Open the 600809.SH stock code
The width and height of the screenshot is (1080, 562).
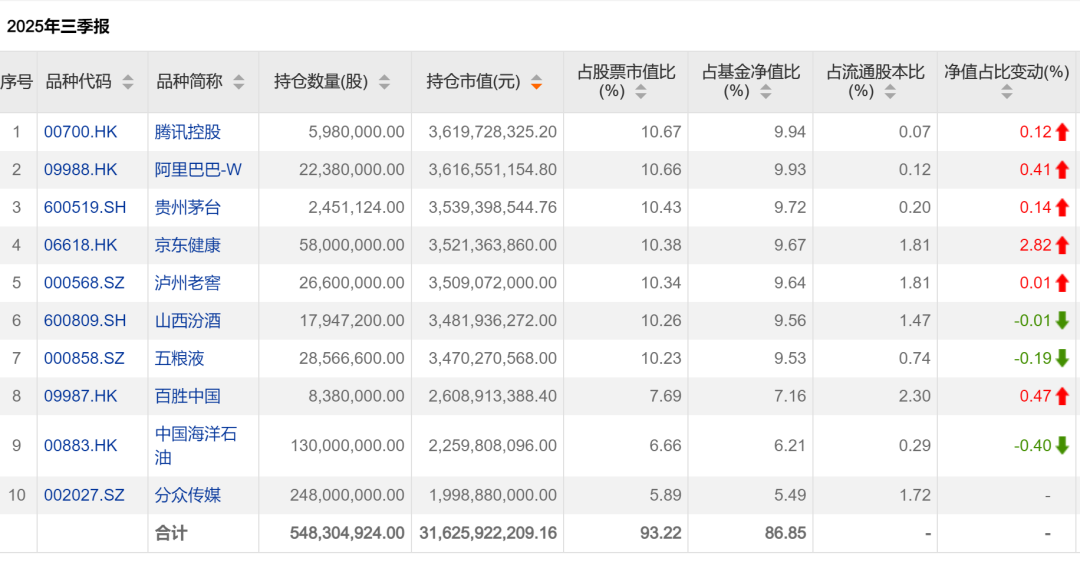(x=85, y=321)
